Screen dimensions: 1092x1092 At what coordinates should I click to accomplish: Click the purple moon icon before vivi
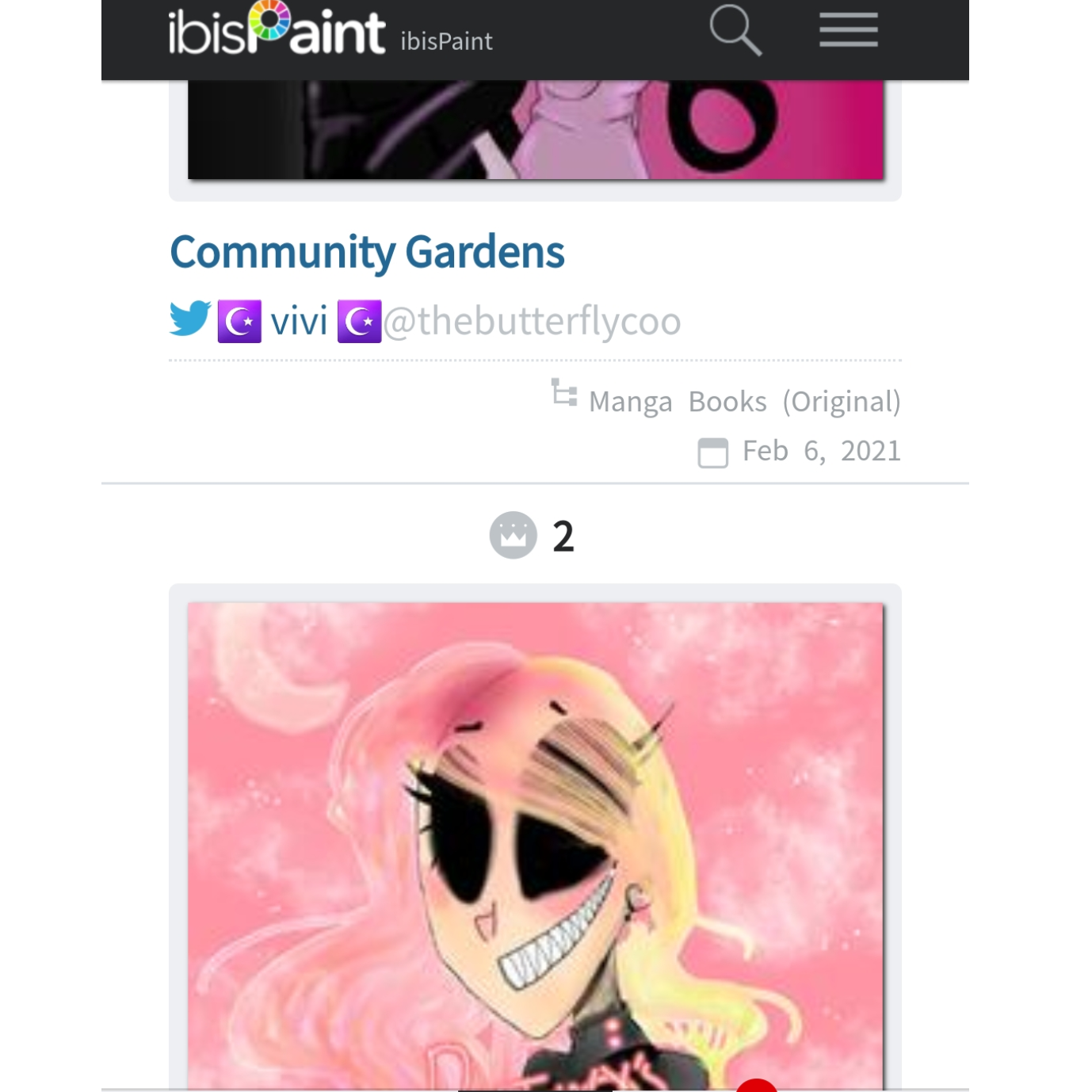pyautogui.click(x=239, y=321)
